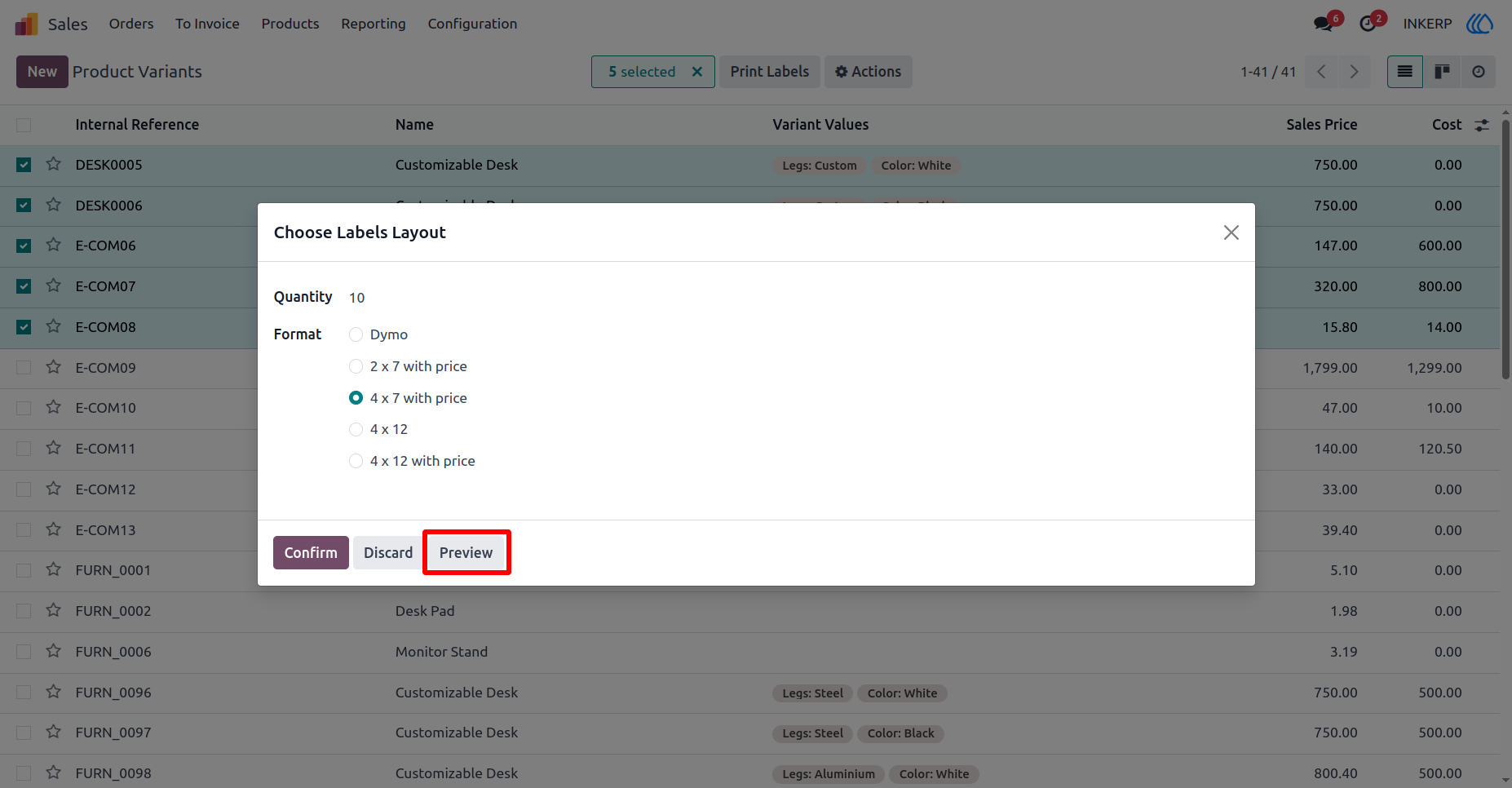Favorite the E-COM09 row star
Screen dimensions: 1512x788
tap(54, 367)
